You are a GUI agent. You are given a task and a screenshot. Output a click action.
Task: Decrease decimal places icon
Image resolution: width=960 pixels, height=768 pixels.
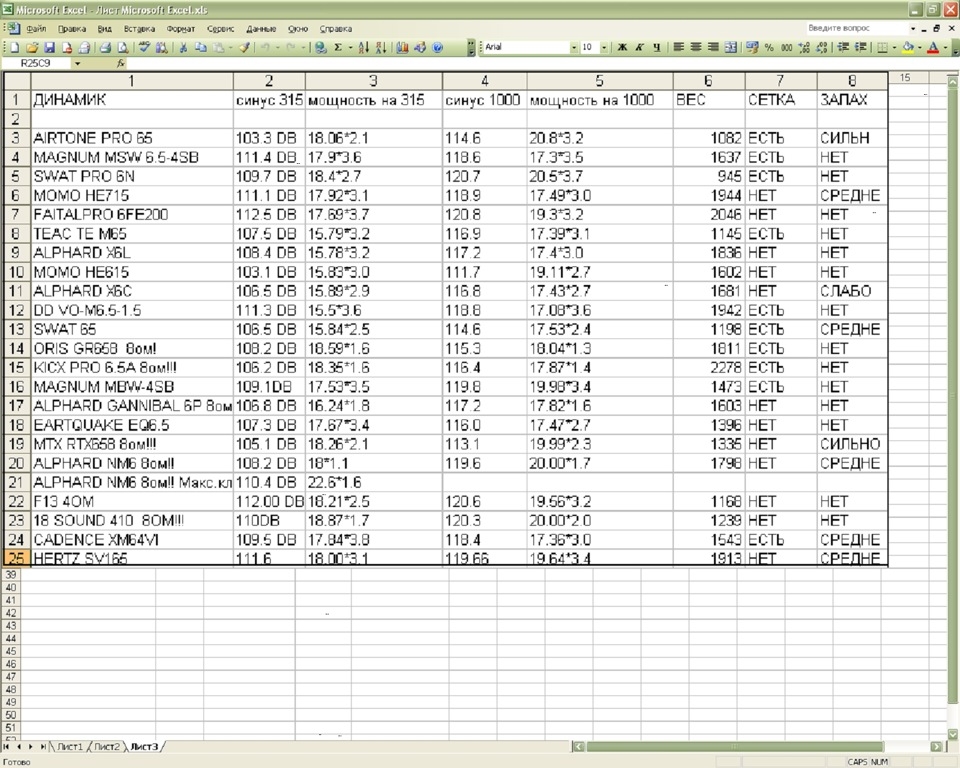coord(821,47)
